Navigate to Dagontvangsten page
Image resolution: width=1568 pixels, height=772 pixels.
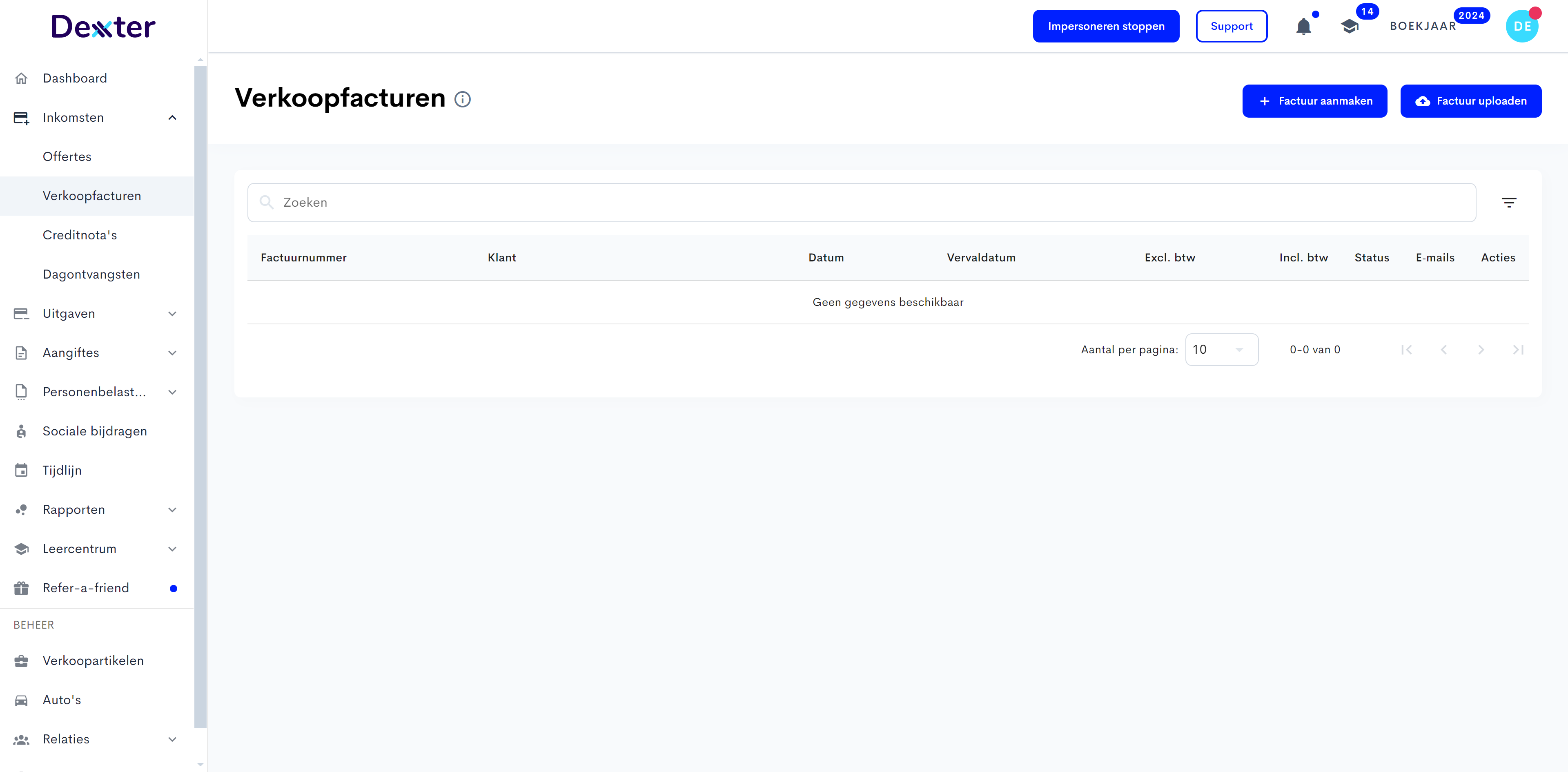click(x=91, y=274)
